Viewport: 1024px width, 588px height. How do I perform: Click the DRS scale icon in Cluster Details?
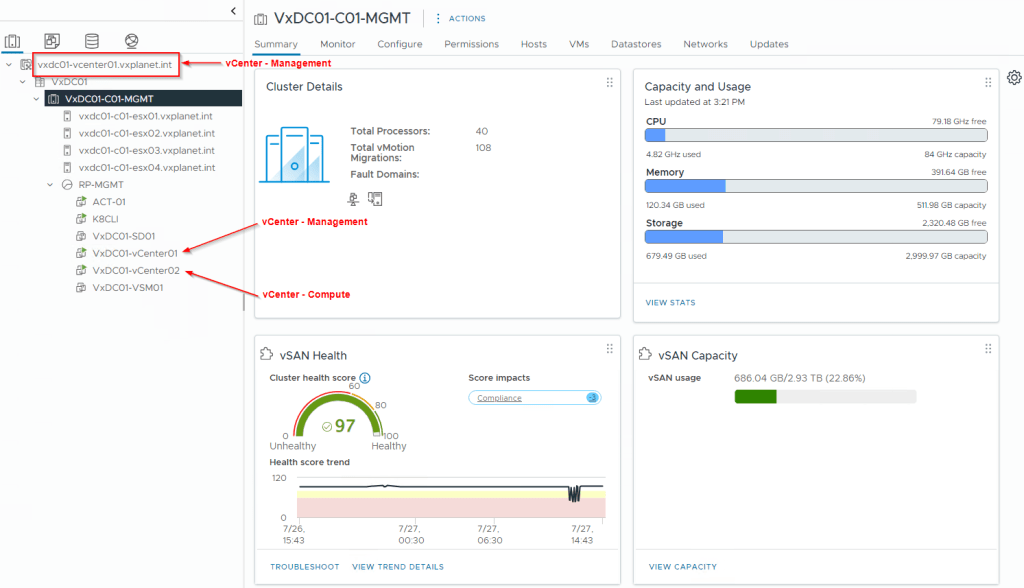coord(353,199)
